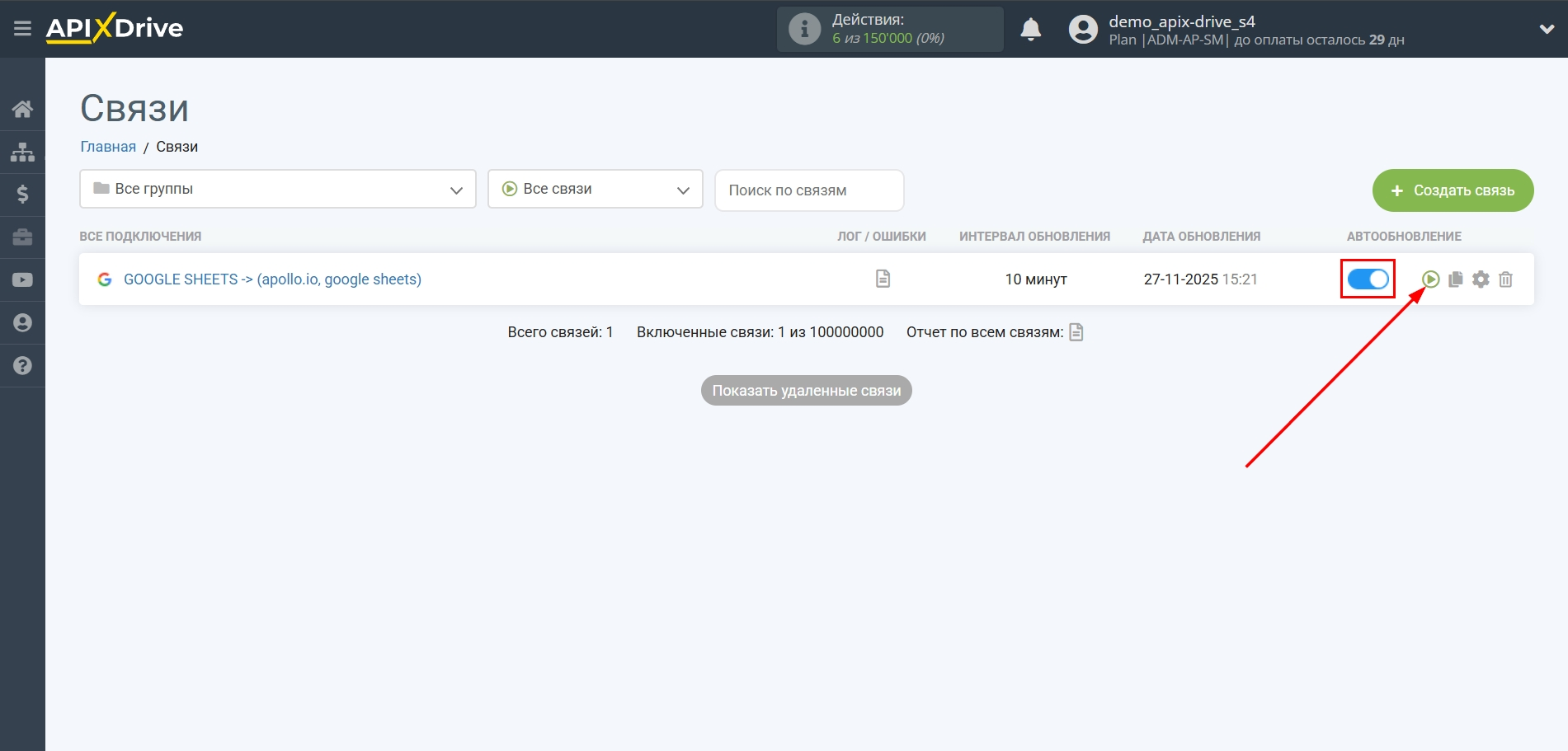Expand the 'Все группы' dropdown

point(278,189)
